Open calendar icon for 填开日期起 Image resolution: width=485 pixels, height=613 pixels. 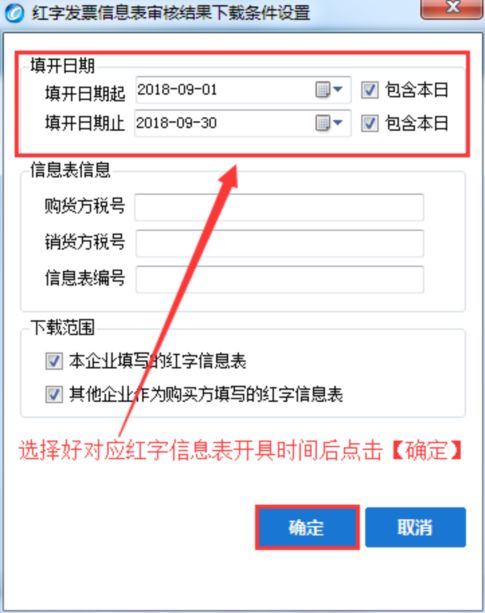(x=322, y=90)
